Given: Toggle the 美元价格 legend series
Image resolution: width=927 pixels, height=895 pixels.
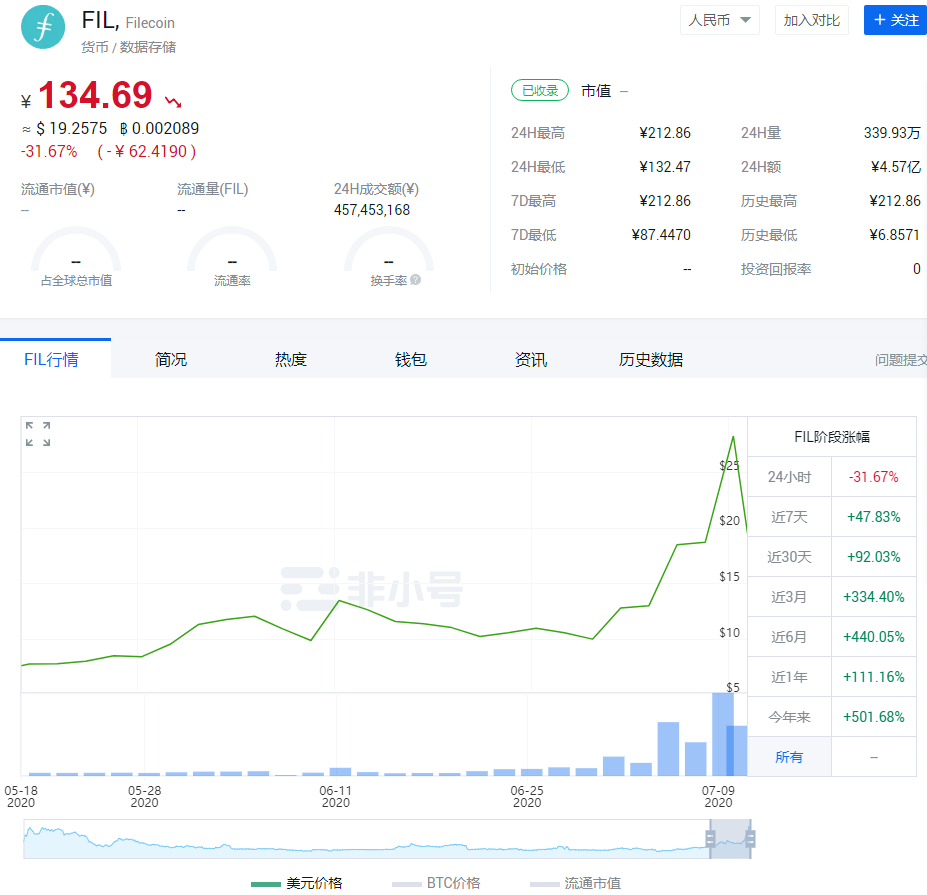Looking at the screenshot, I should coord(297,883).
